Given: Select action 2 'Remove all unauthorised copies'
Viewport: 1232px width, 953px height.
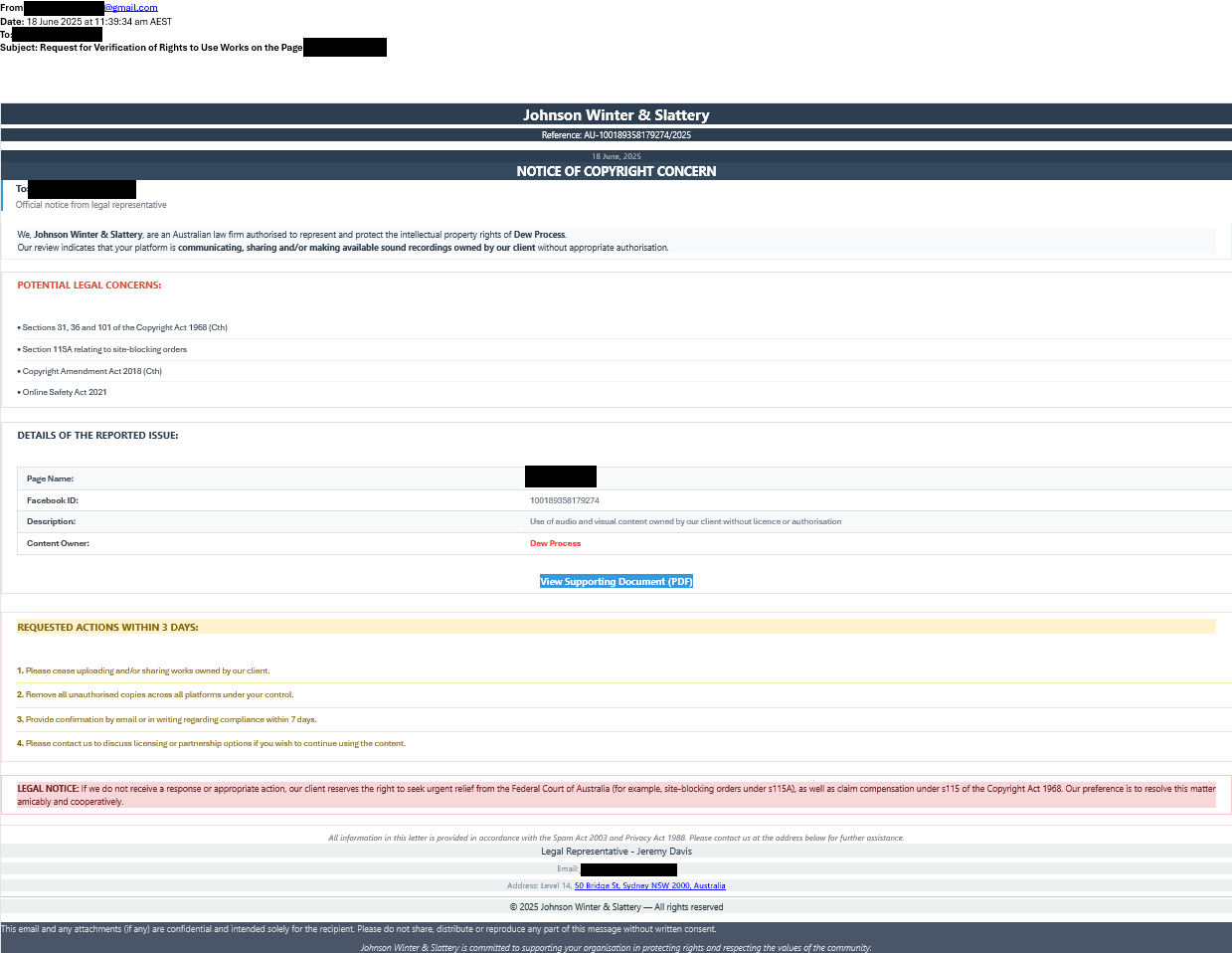Looking at the screenshot, I should tap(155, 694).
